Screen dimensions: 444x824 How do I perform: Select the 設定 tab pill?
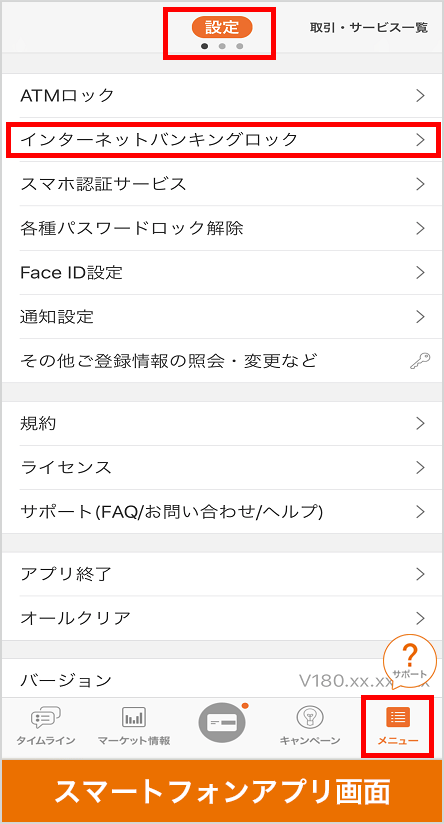pyautogui.click(x=222, y=27)
